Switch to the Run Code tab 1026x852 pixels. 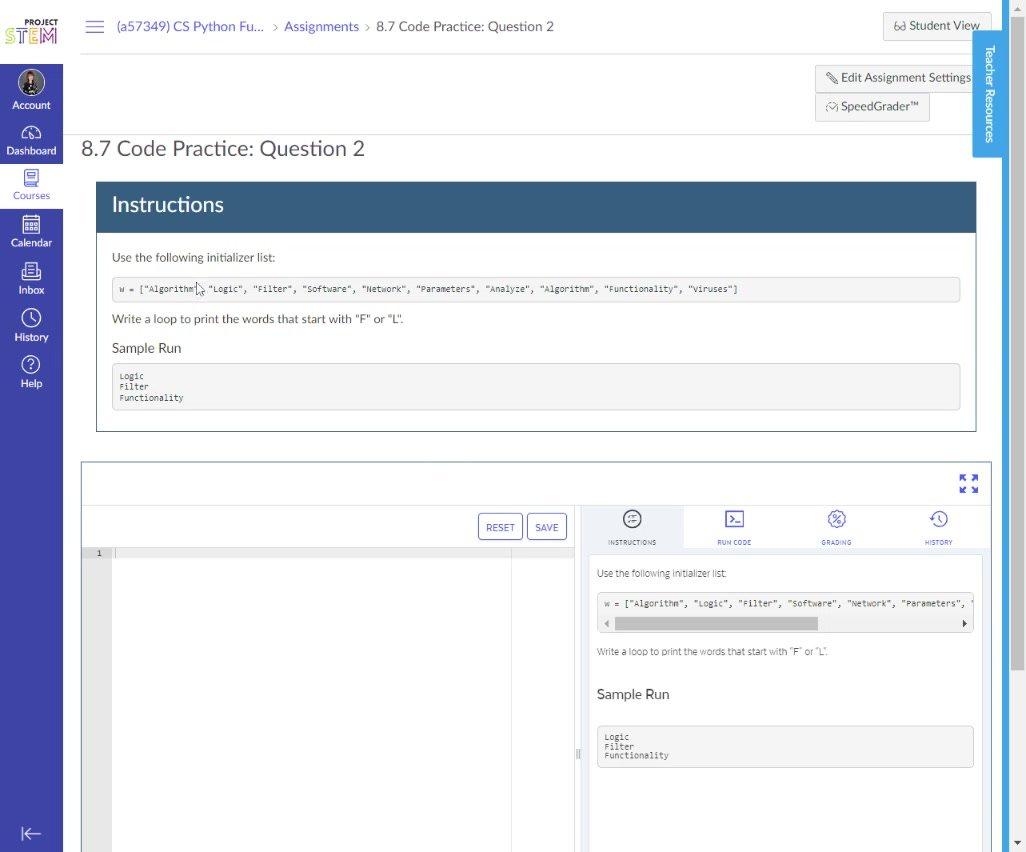[734, 527]
